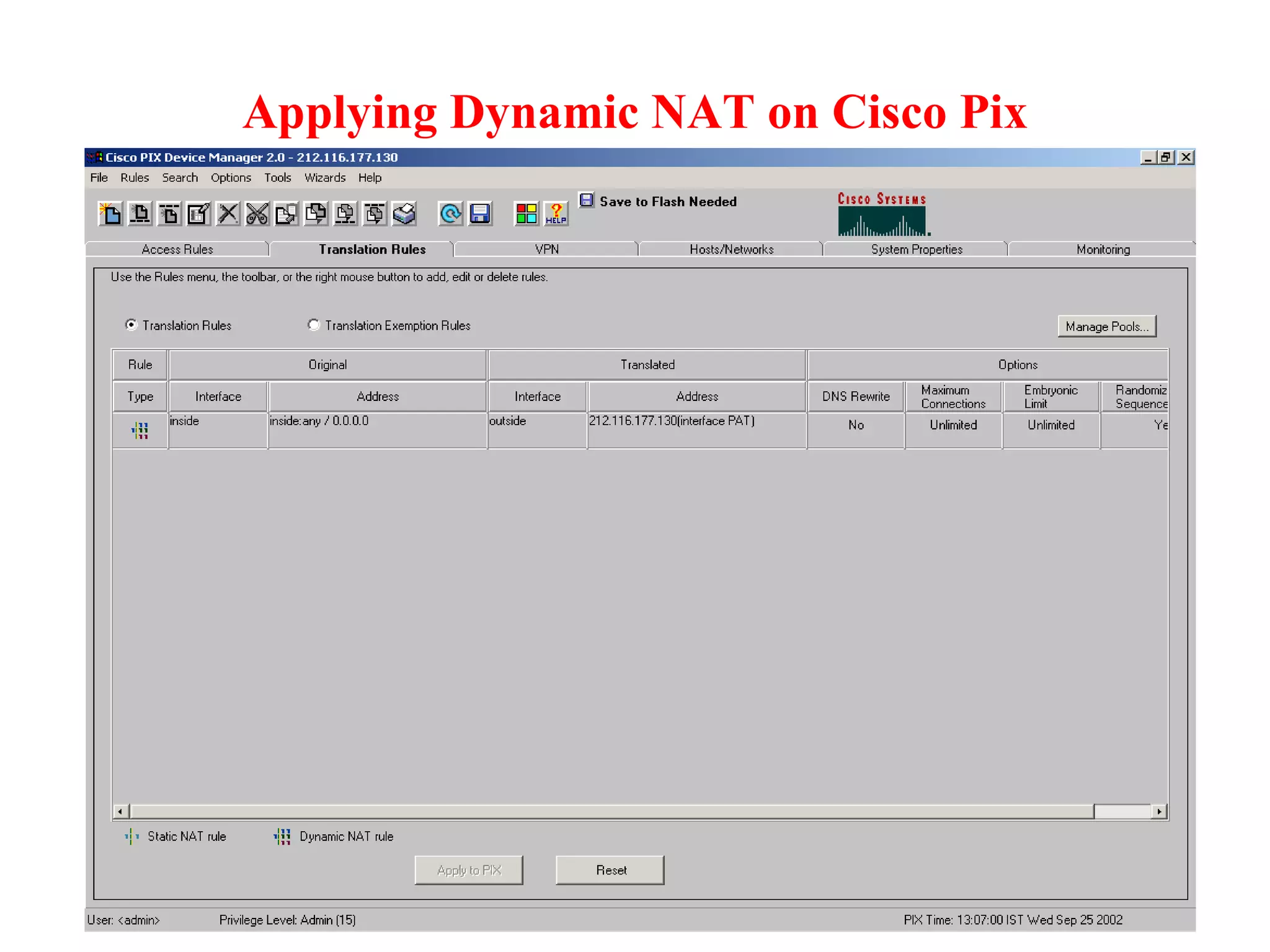This screenshot has width=1270, height=952.
Task: Click the Edit Rule pencil icon
Action: pyautogui.click(x=198, y=214)
